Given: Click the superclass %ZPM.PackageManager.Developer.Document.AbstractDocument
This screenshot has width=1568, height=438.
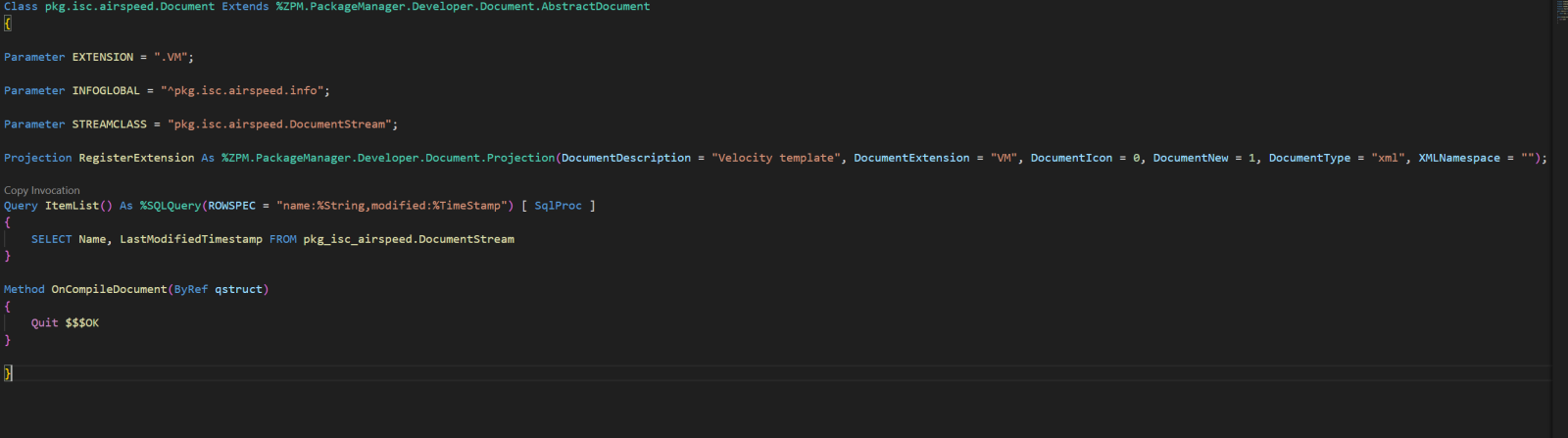Looking at the screenshot, I should pos(463,6).
